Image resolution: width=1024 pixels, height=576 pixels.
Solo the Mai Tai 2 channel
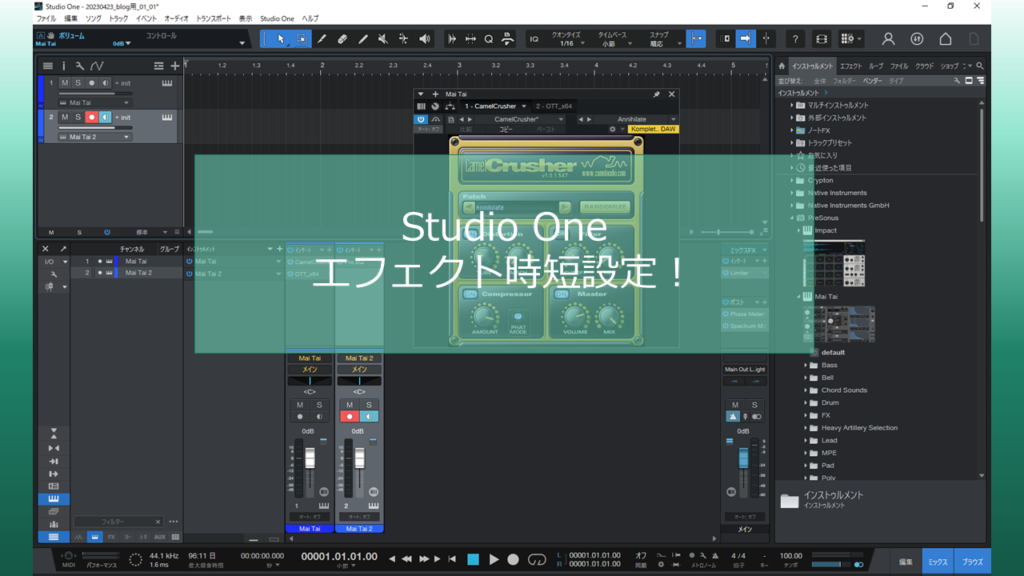(x=368, y=404)
